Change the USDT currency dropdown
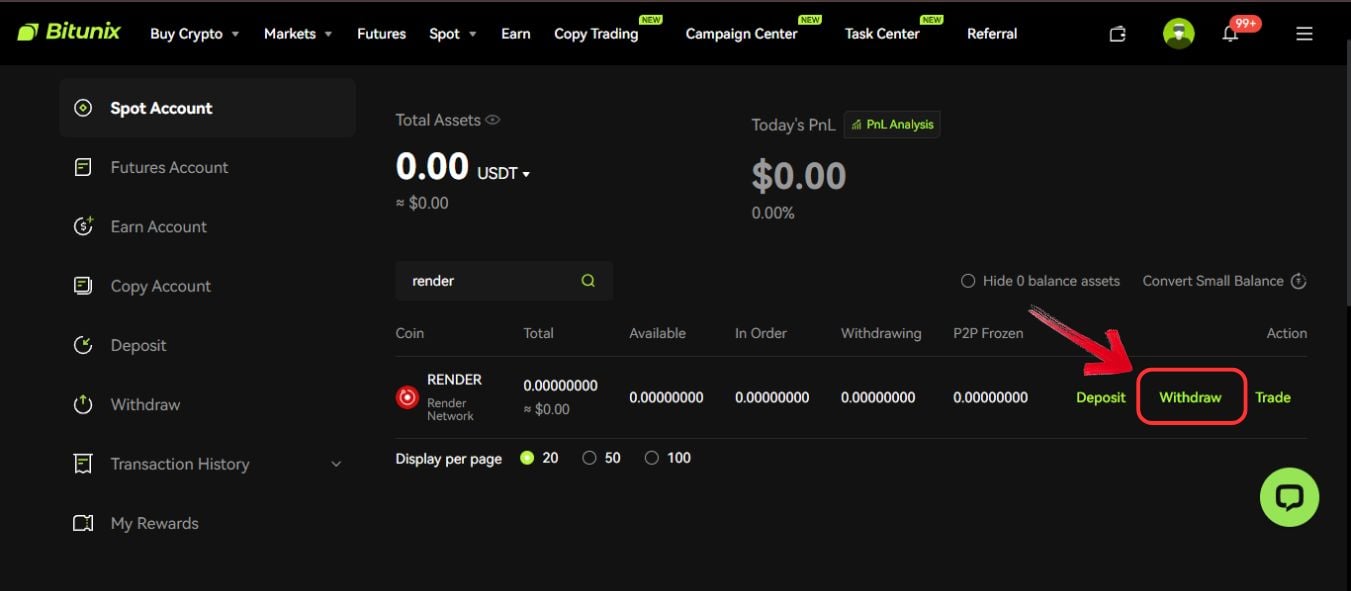 click(503, 173)
